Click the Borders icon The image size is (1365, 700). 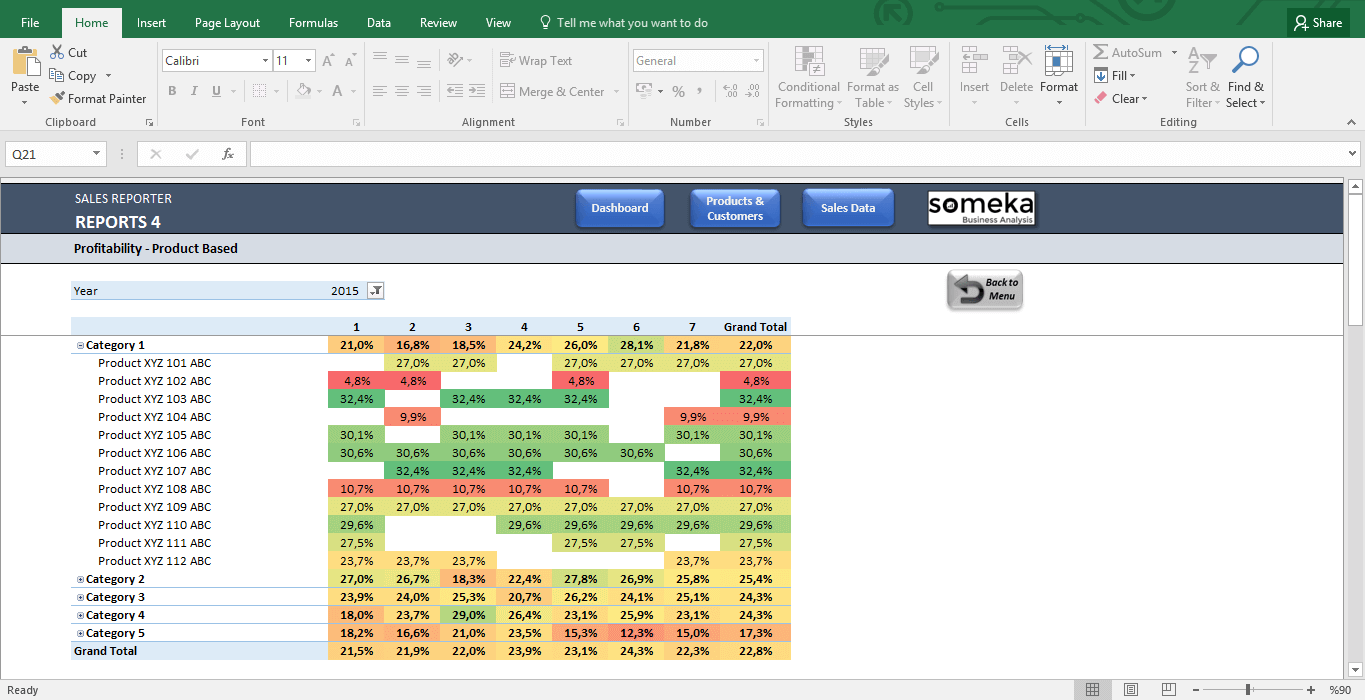[260, 91]
